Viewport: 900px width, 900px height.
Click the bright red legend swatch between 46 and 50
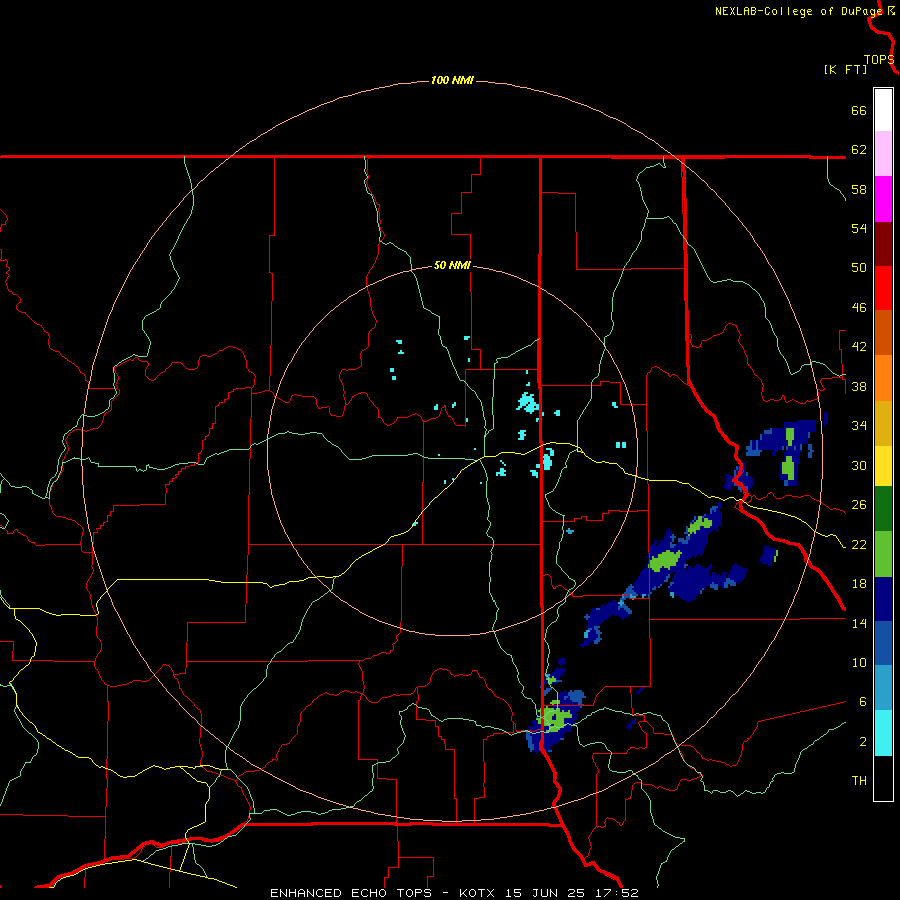click(883, 288)
